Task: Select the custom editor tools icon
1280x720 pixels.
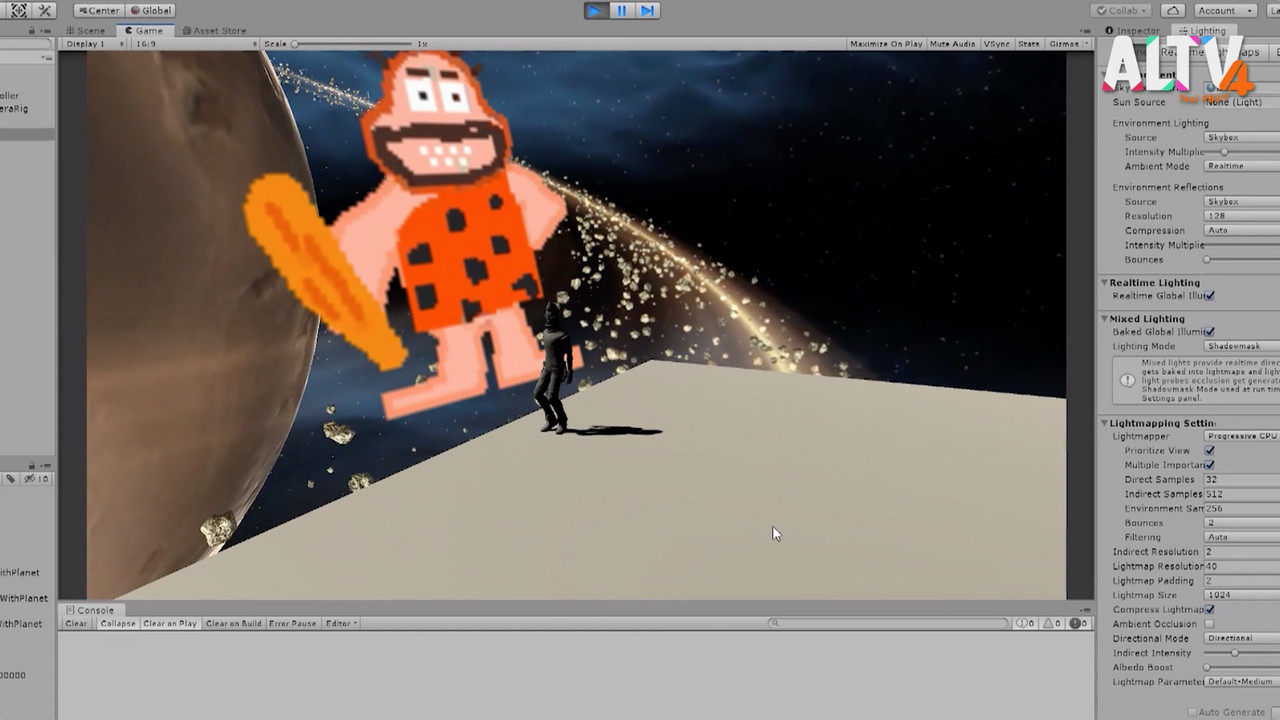Action: (x=45, y=10)
